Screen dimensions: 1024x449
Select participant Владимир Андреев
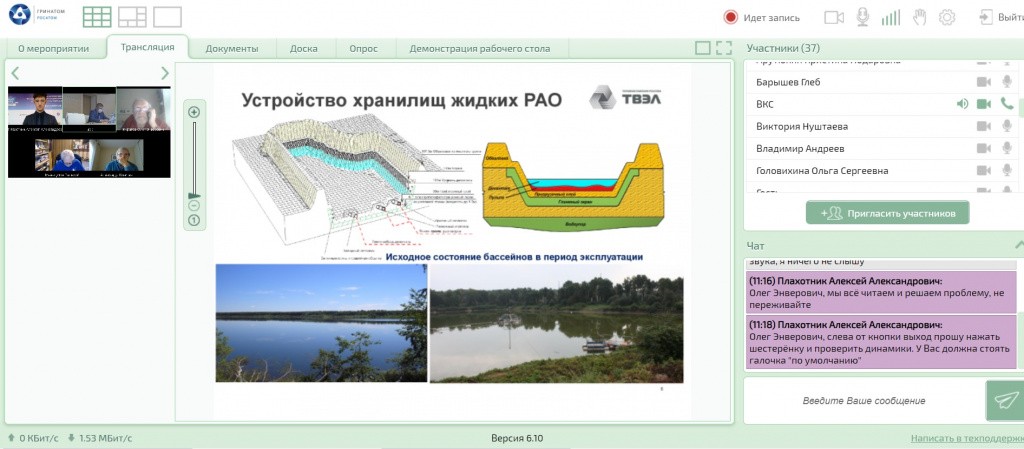[798, 148]
